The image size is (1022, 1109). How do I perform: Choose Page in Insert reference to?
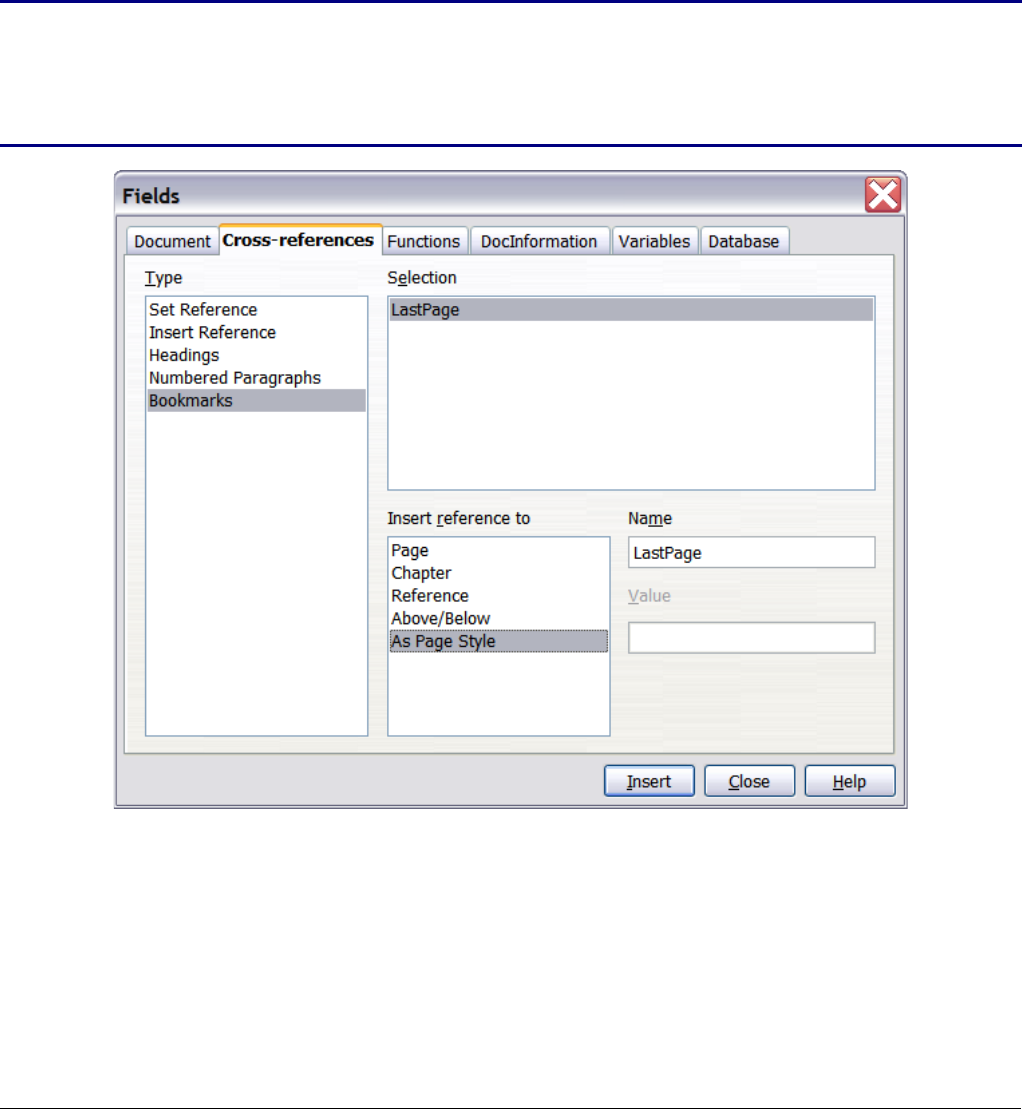click(499, 550)
